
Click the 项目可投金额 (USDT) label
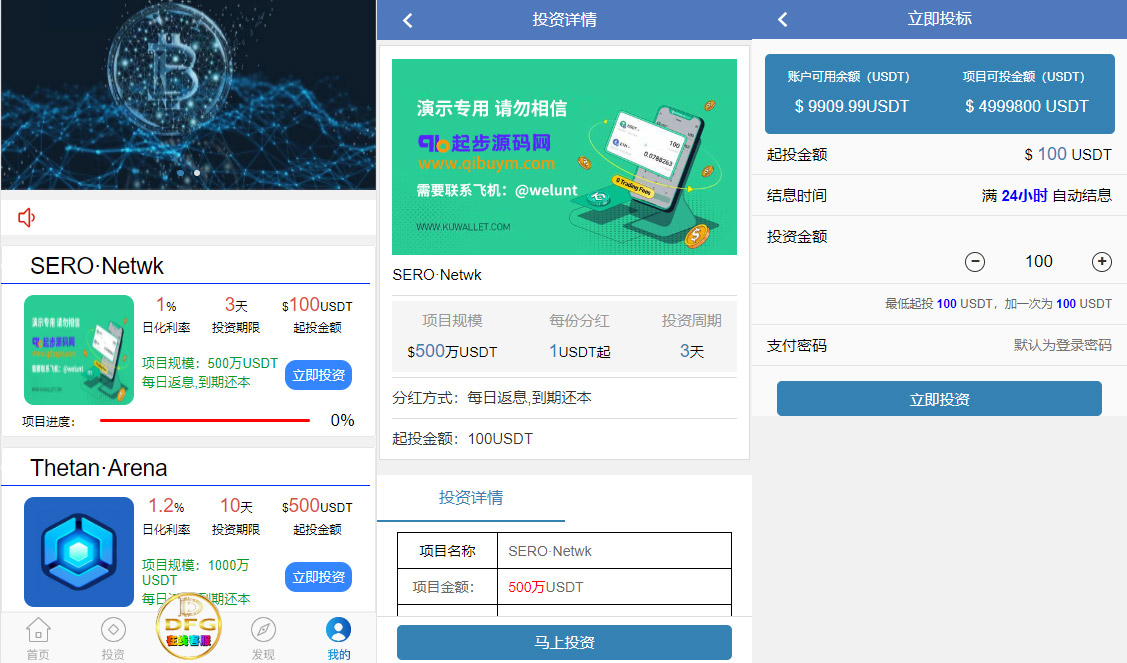point(1024,76)
